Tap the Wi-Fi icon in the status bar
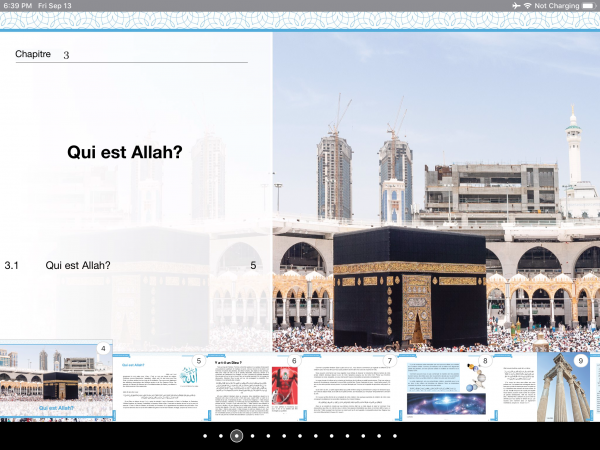The image size is (600, 450). [x=527, y=6]
